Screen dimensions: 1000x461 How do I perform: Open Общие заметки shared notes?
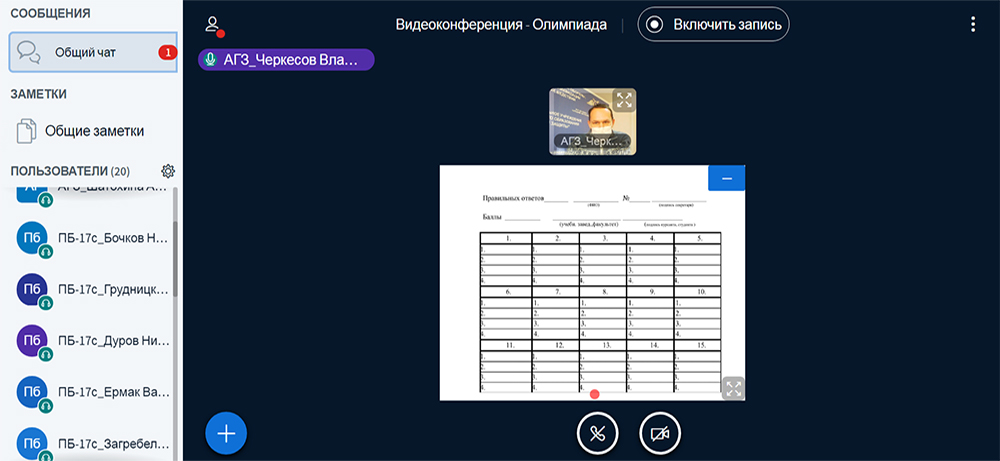pos(93,130)
